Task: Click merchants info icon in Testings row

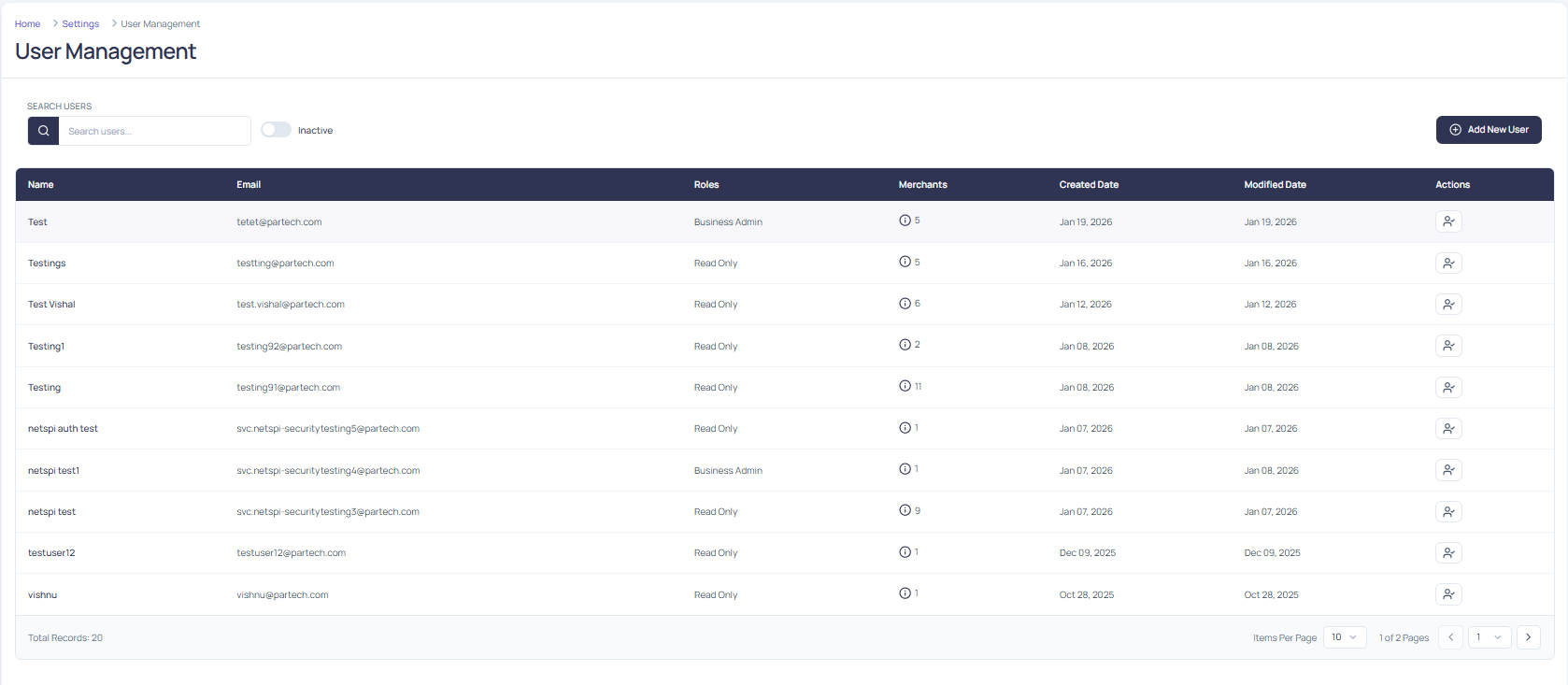Action: [x=905, y=262]
